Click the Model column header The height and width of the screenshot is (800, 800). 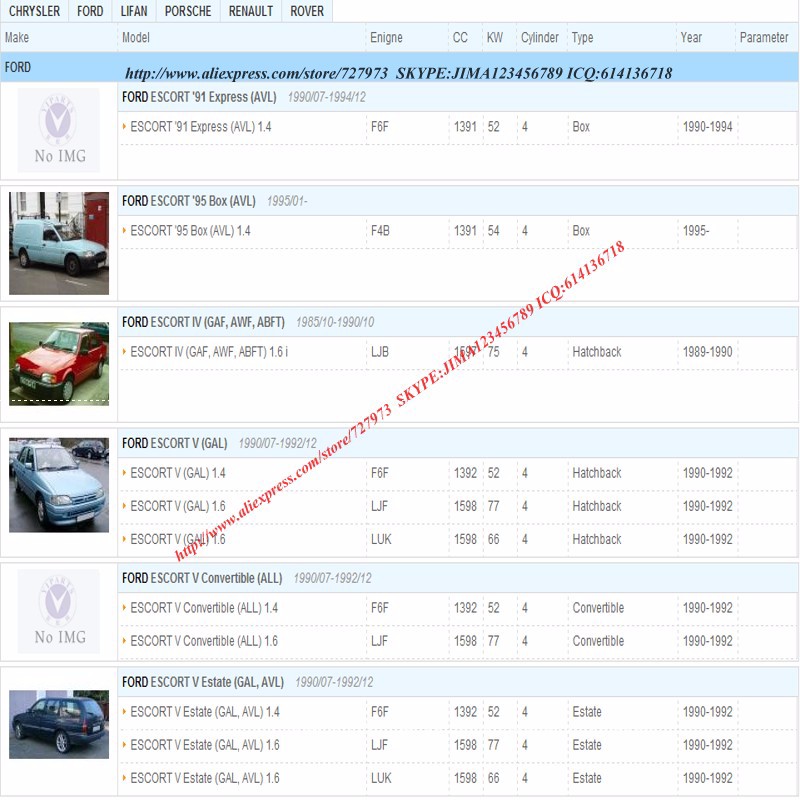(x=136, y=37)
